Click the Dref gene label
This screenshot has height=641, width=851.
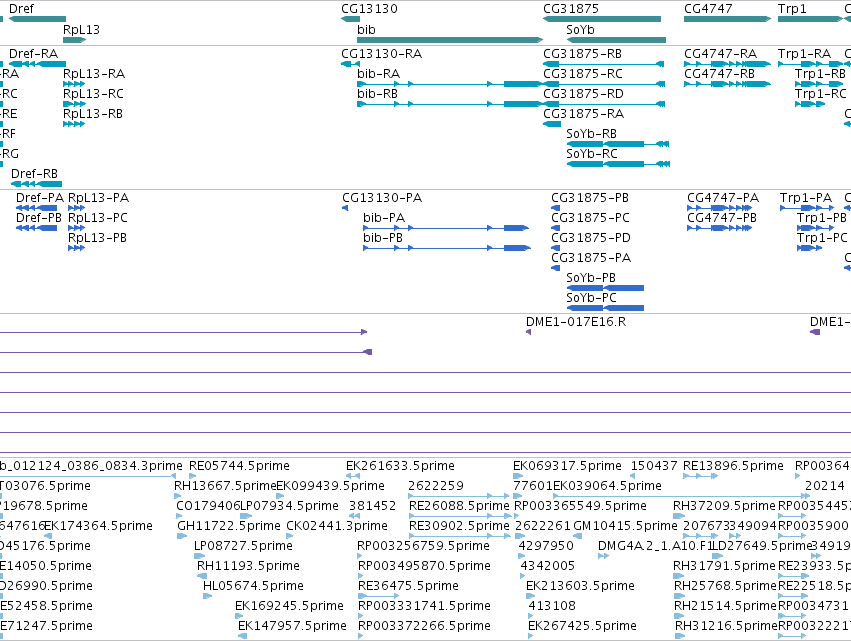point(21,9)
